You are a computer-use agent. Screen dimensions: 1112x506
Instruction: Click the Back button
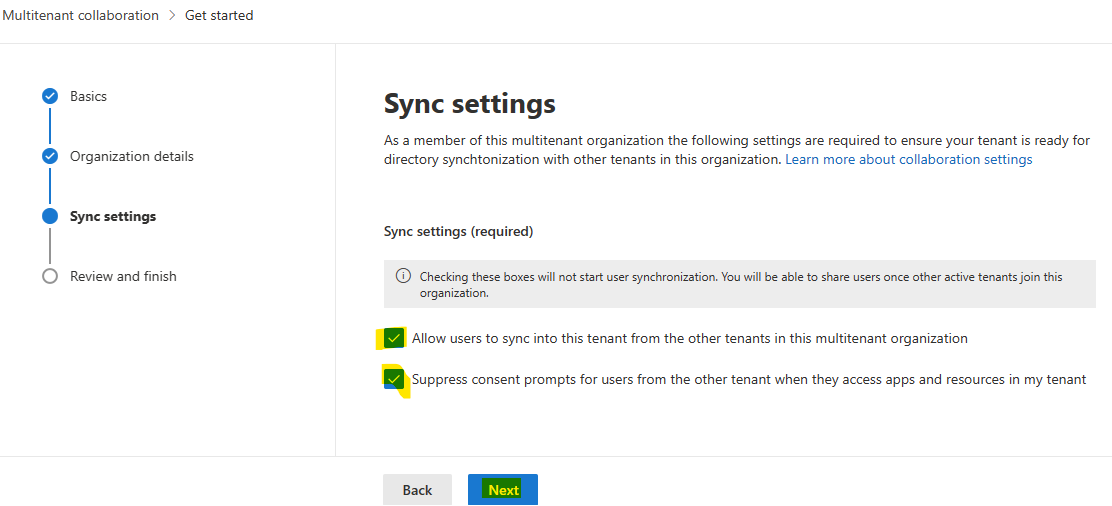(417, 490)
